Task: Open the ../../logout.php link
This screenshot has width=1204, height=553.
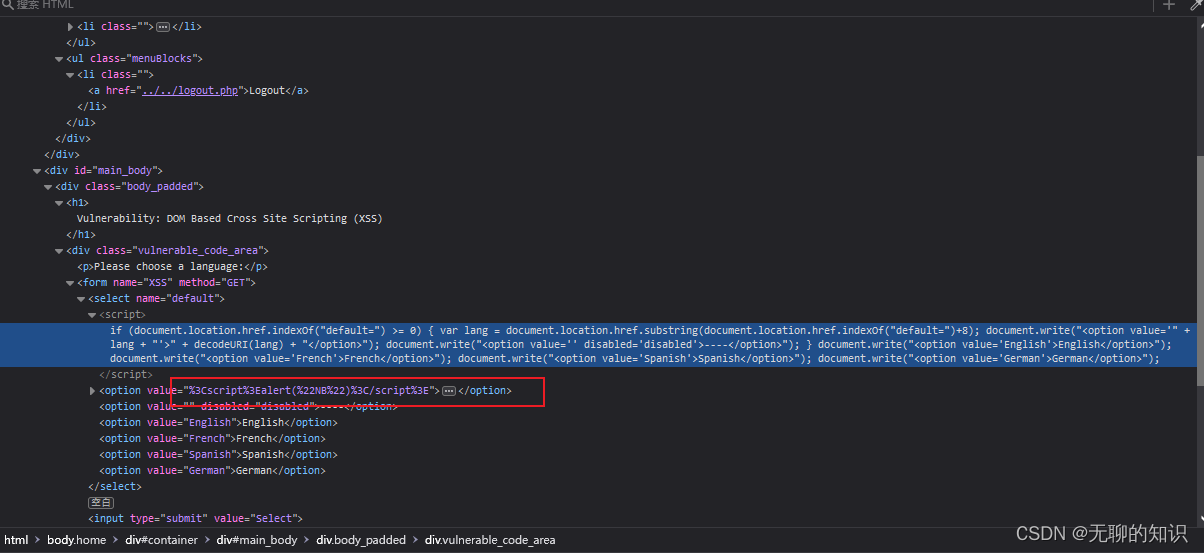Action: [190, 90]
